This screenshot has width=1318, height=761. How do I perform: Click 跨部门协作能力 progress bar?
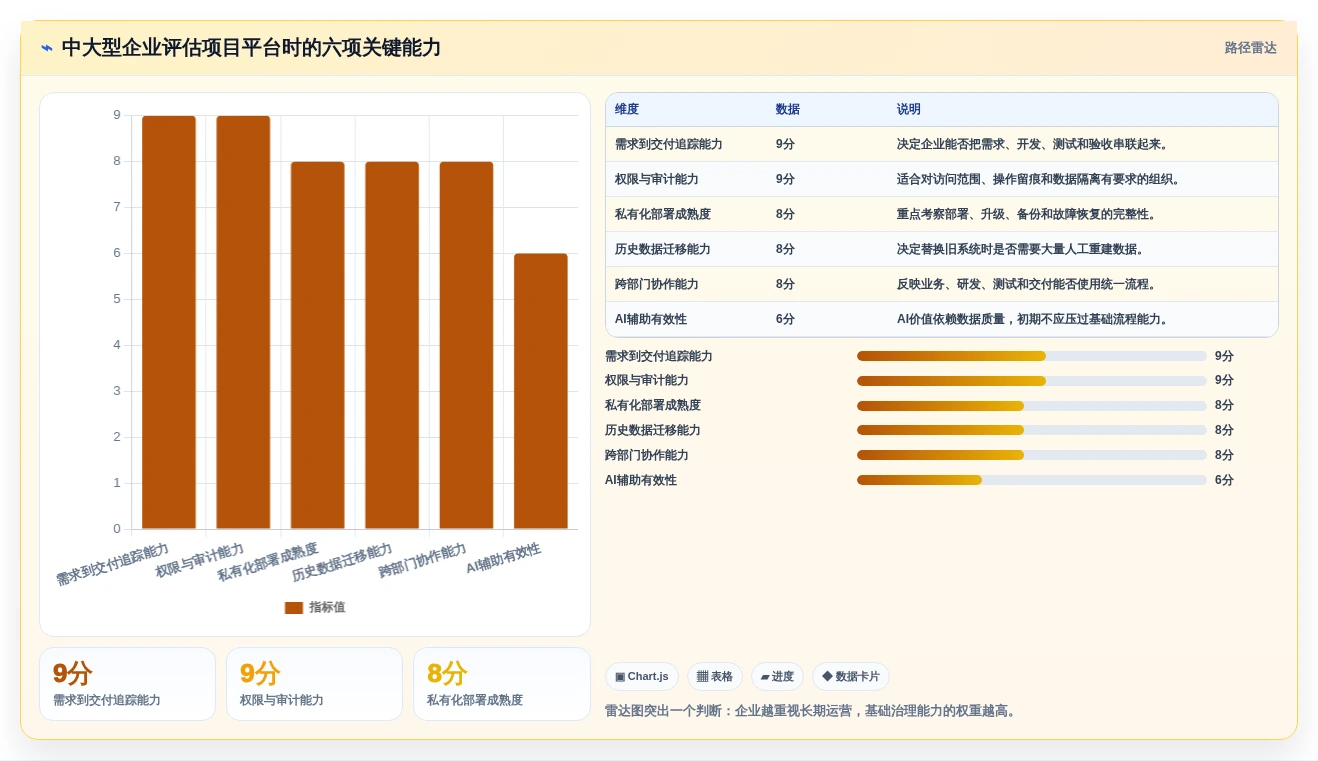tap(1032, 455)
